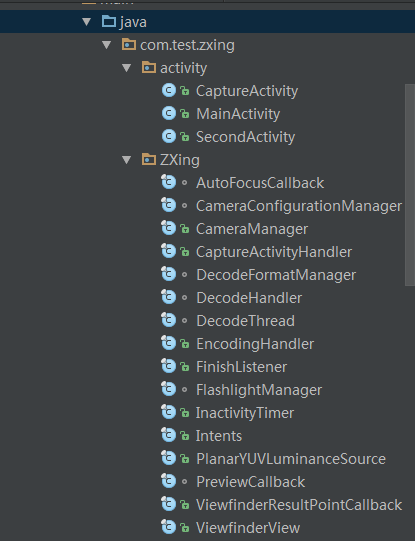Screen dimensions: 415x541
Task: Click the class icon beside PreviewCallback
Action: pos(169,481)
